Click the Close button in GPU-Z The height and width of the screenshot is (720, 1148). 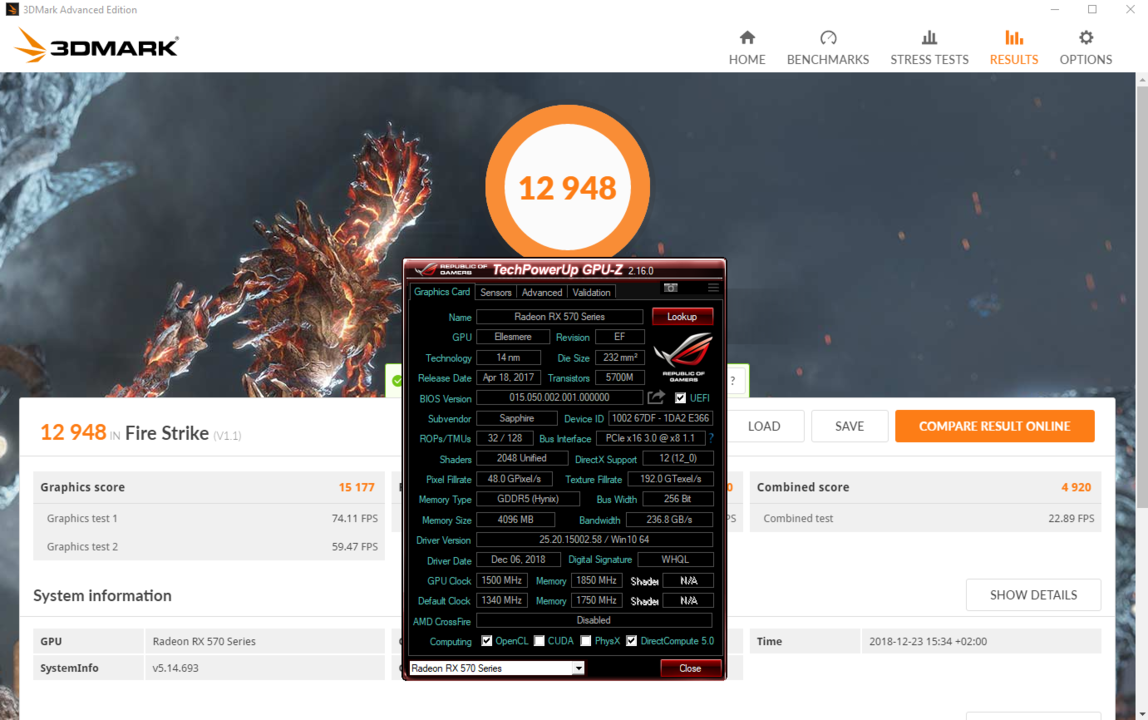pyautogui.click(x=690, y=668)
